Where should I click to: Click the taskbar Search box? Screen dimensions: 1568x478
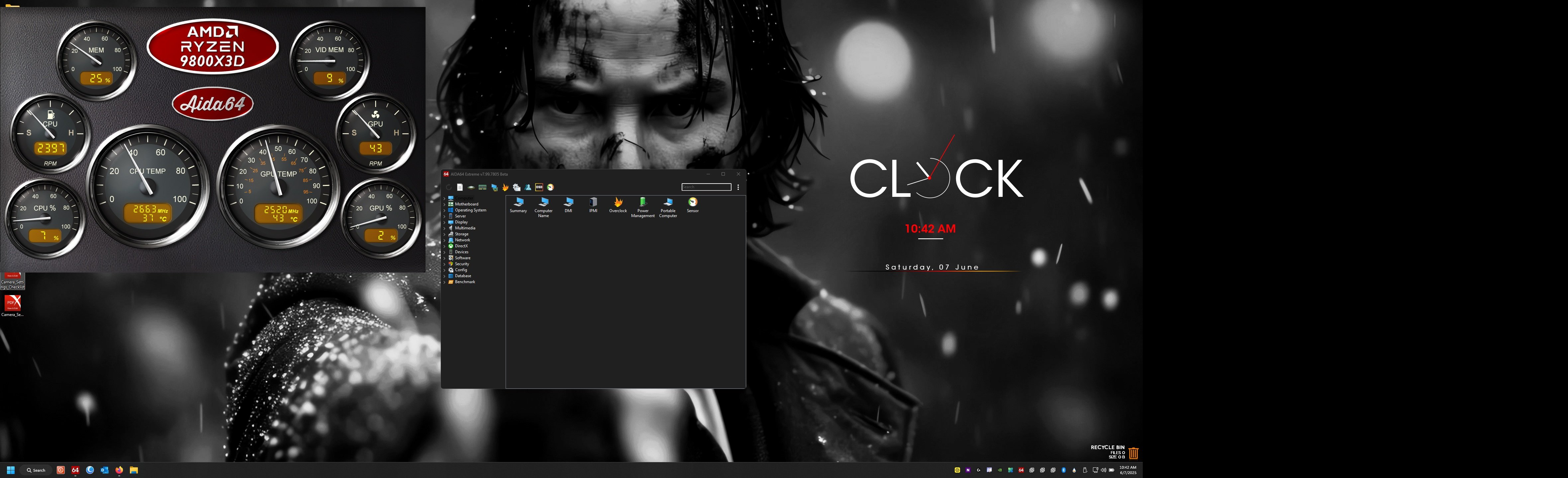tap(37, 470)
